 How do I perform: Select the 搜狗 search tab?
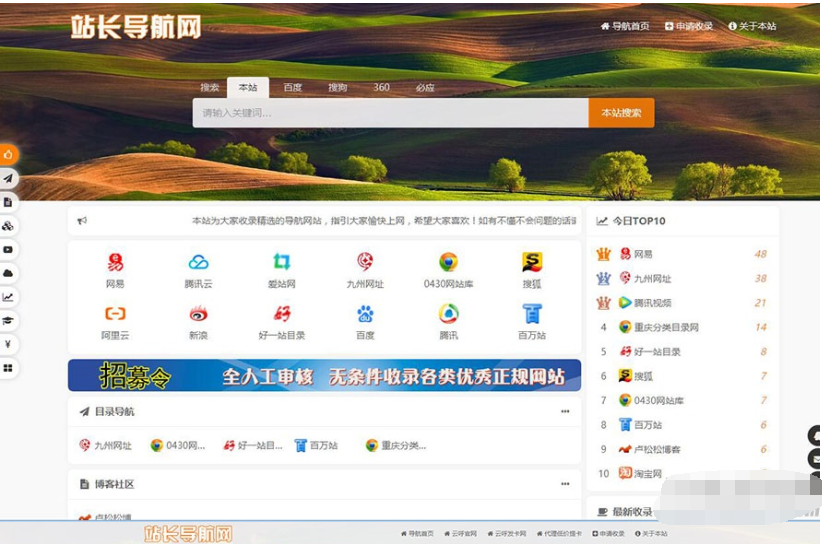[338, 88]
